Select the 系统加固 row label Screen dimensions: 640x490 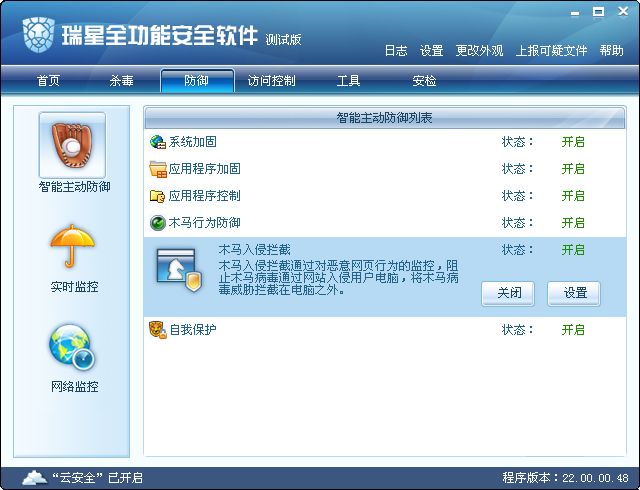tap(193, 142)
